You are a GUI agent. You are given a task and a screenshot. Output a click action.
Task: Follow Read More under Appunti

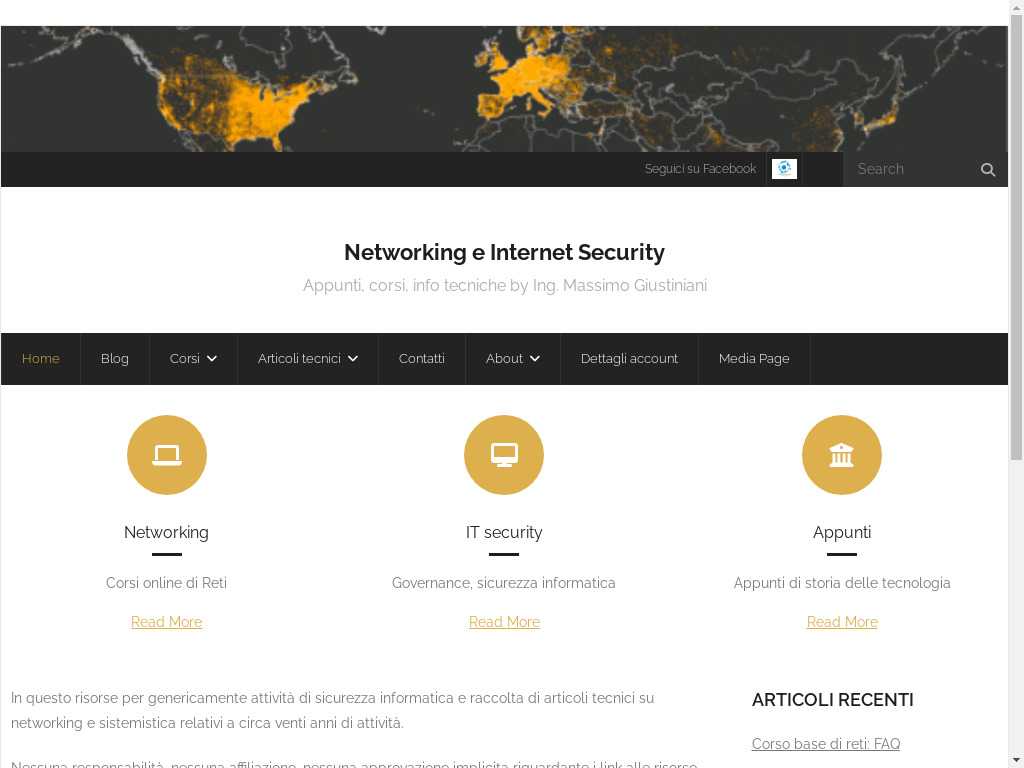click(x=842, y=622)
